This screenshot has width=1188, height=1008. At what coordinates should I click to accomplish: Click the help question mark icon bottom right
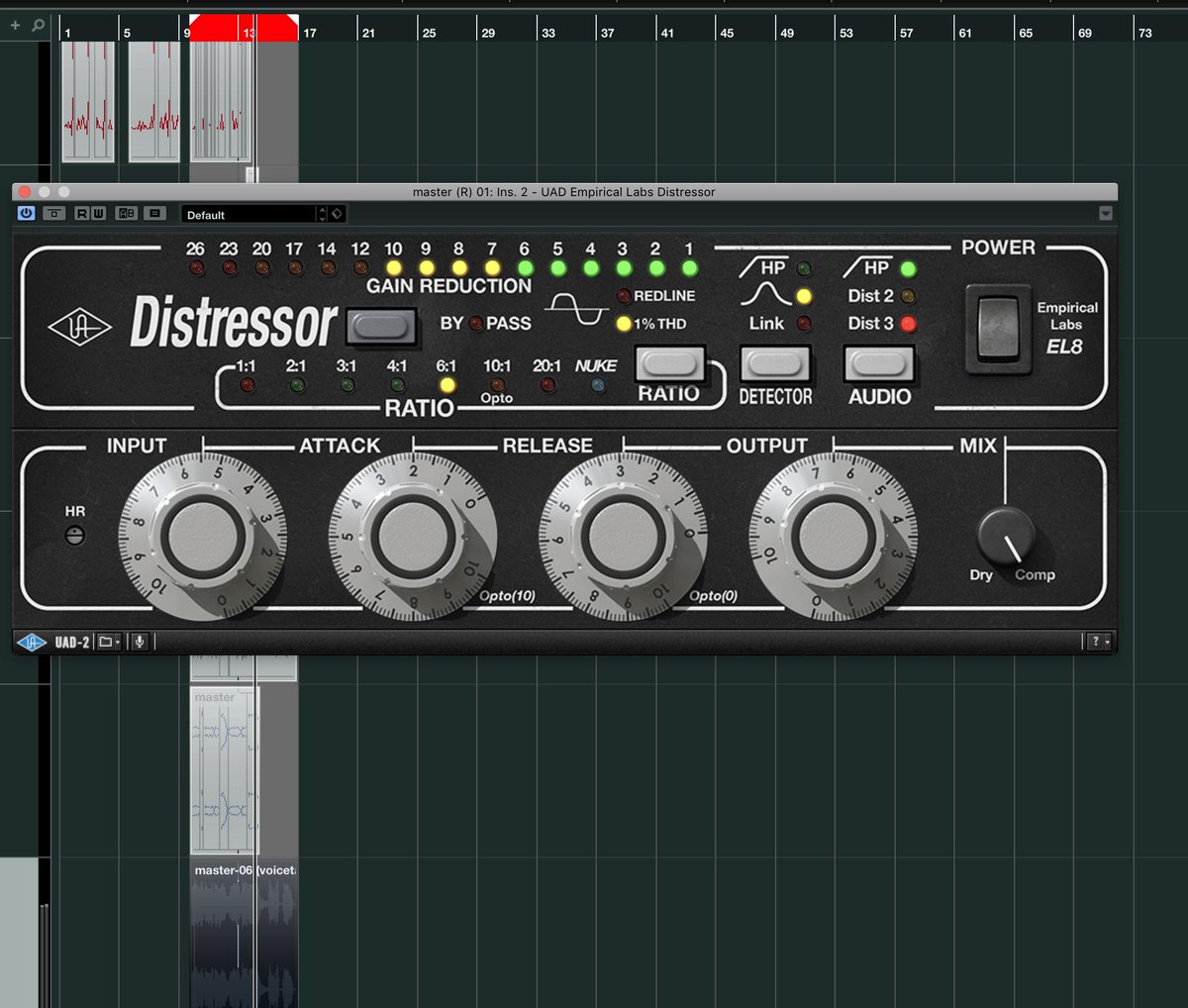point(1095,642)
